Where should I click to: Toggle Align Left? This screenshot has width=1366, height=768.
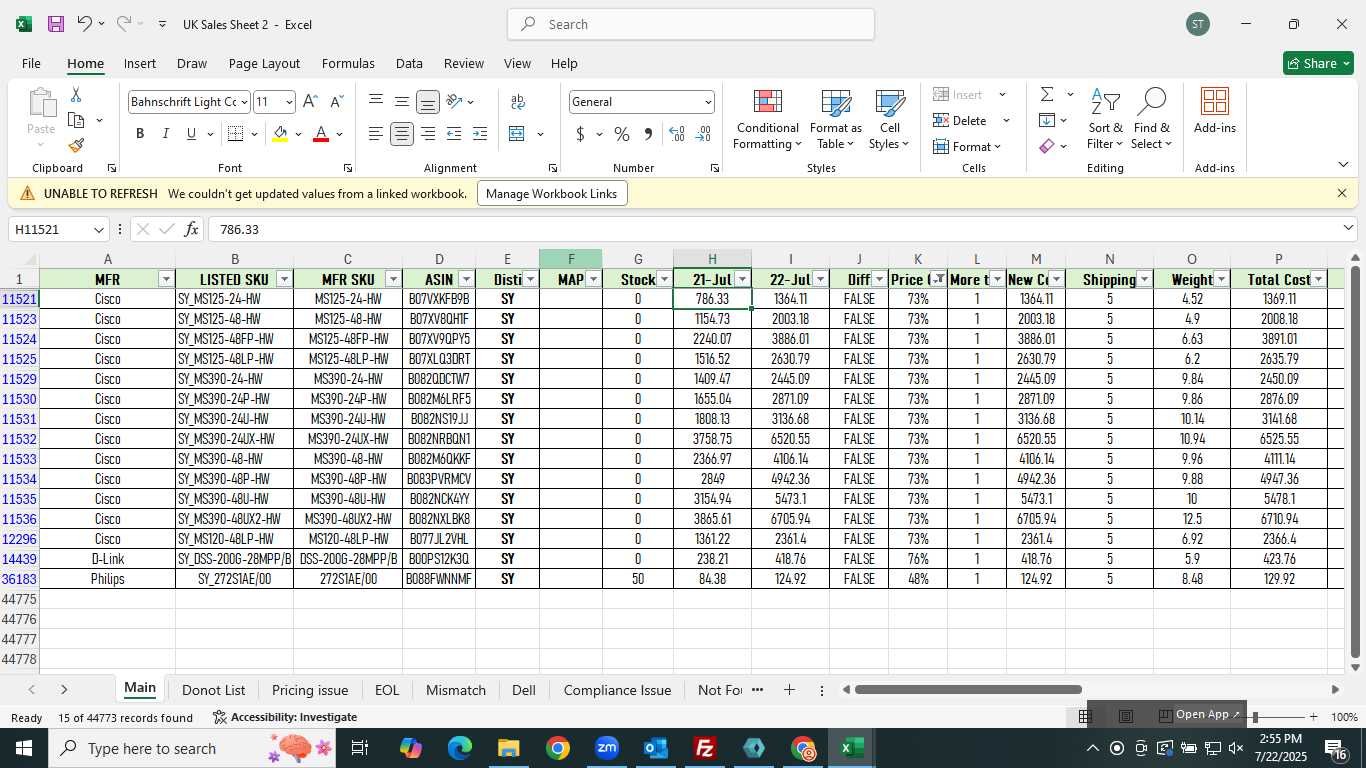coord(376,134)
